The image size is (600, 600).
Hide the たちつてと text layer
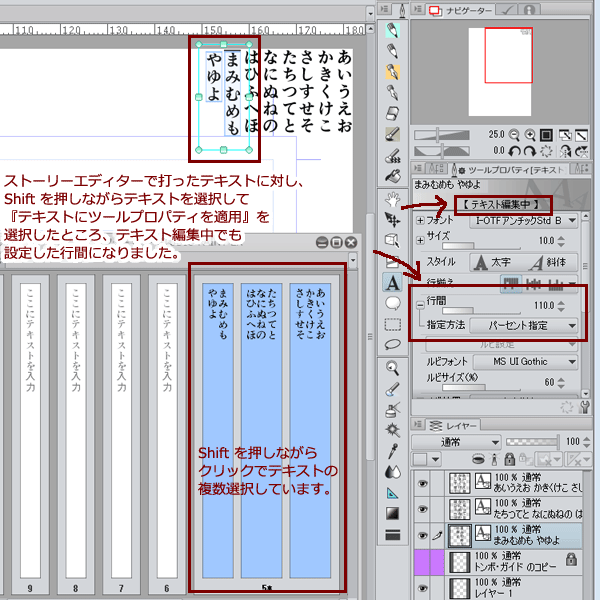tap(422, 509)
